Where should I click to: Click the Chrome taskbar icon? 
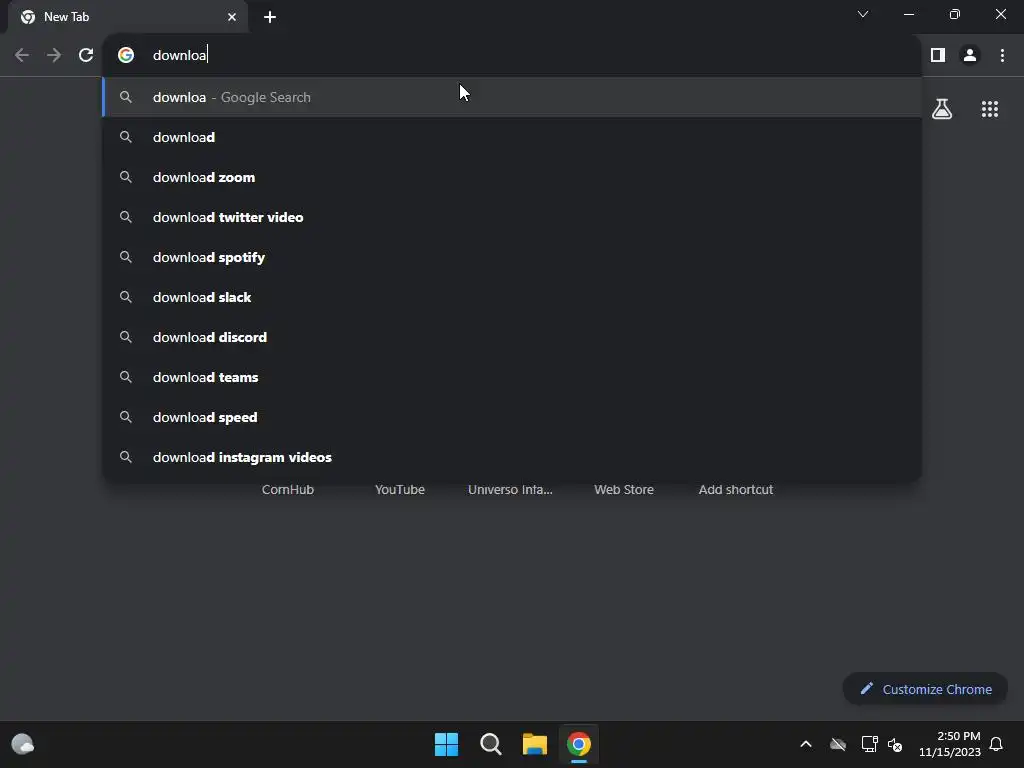point(579,744)
